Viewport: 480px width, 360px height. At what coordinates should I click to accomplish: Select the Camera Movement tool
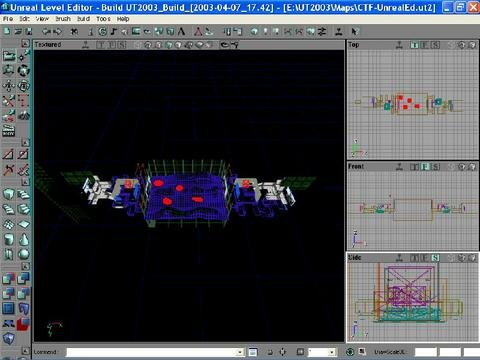point(9,56)
